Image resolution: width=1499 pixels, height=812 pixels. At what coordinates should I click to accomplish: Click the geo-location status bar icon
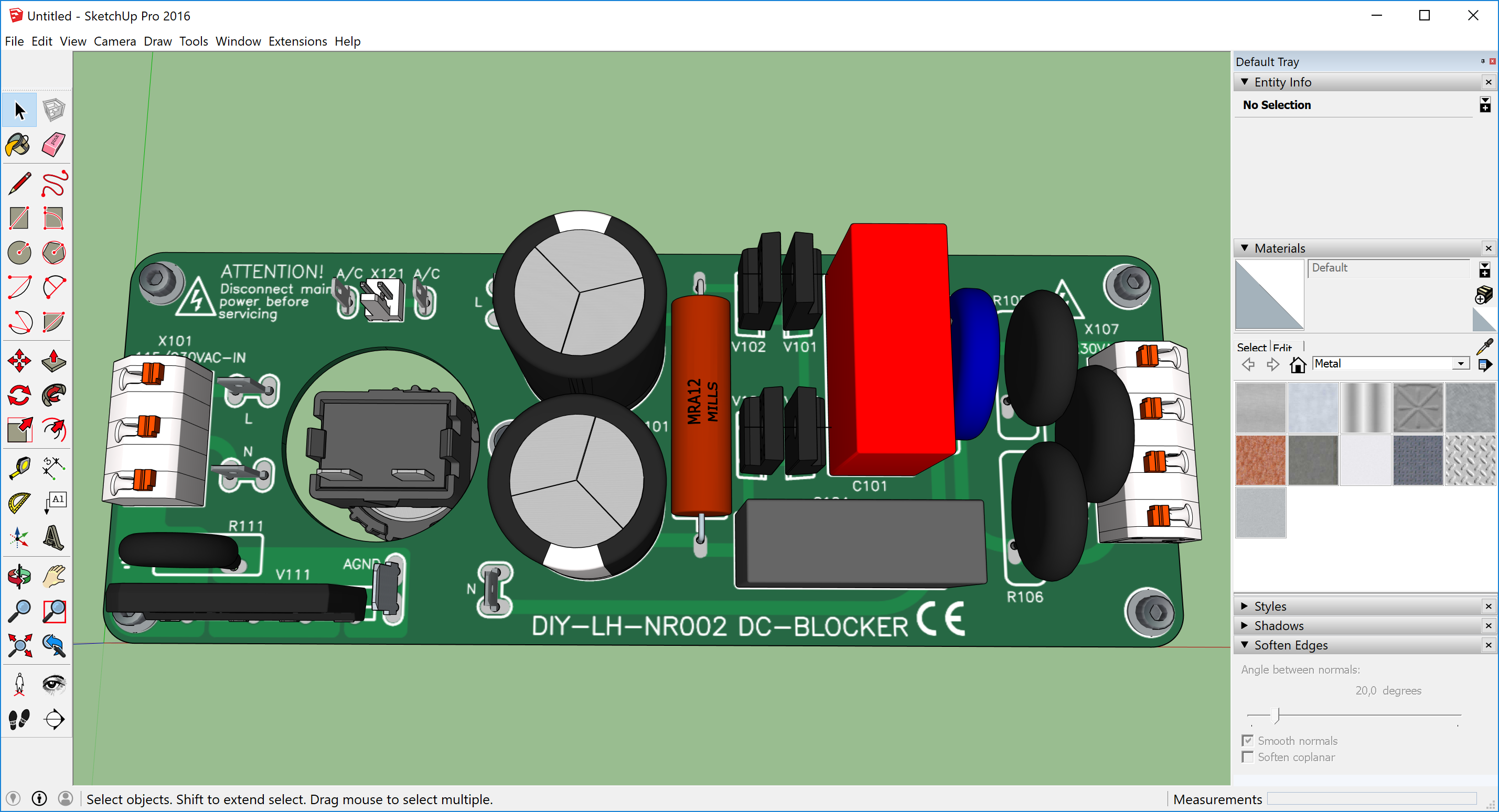pos(13,798)
